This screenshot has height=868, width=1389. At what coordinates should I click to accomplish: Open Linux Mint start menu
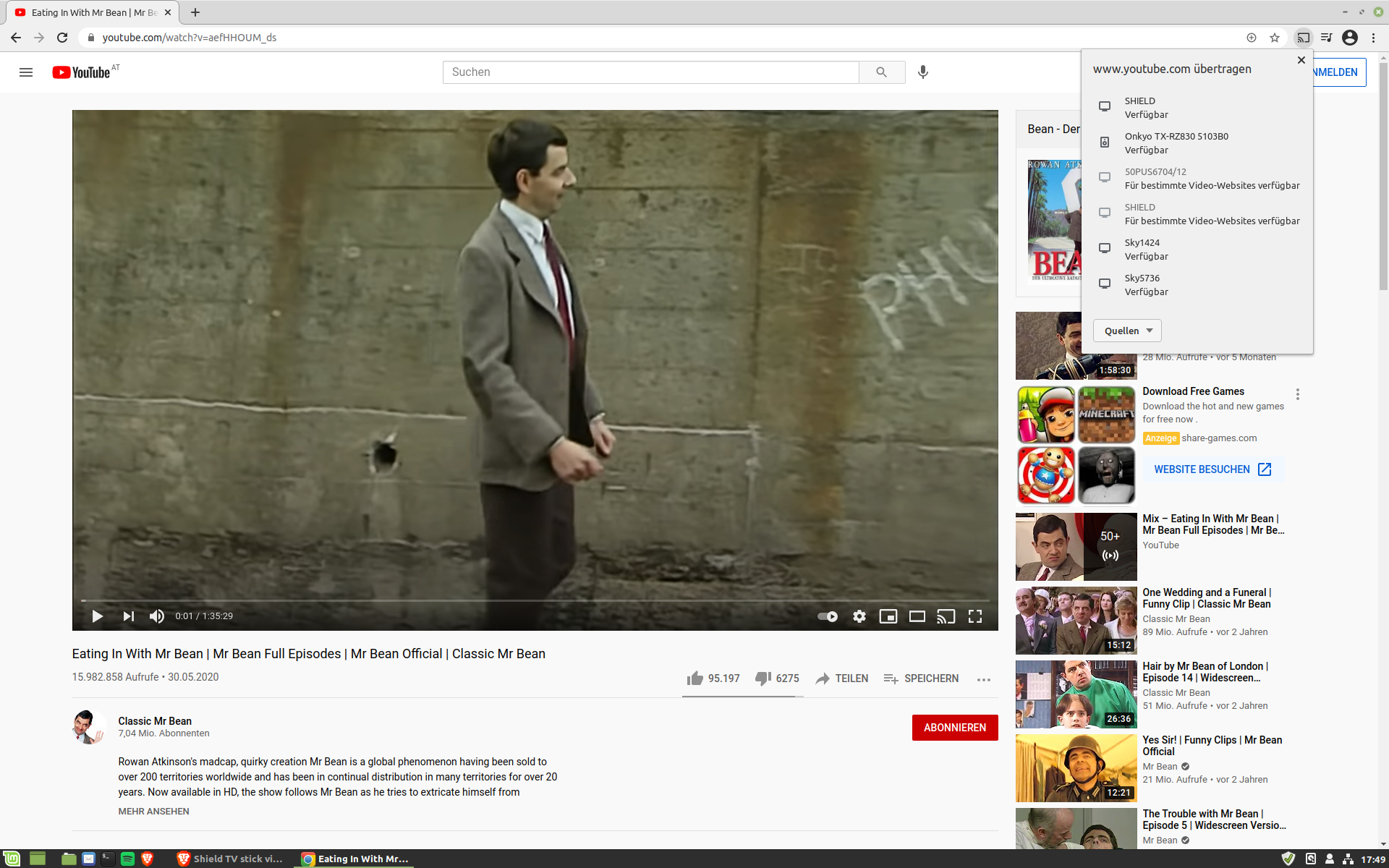coord(12,859)
